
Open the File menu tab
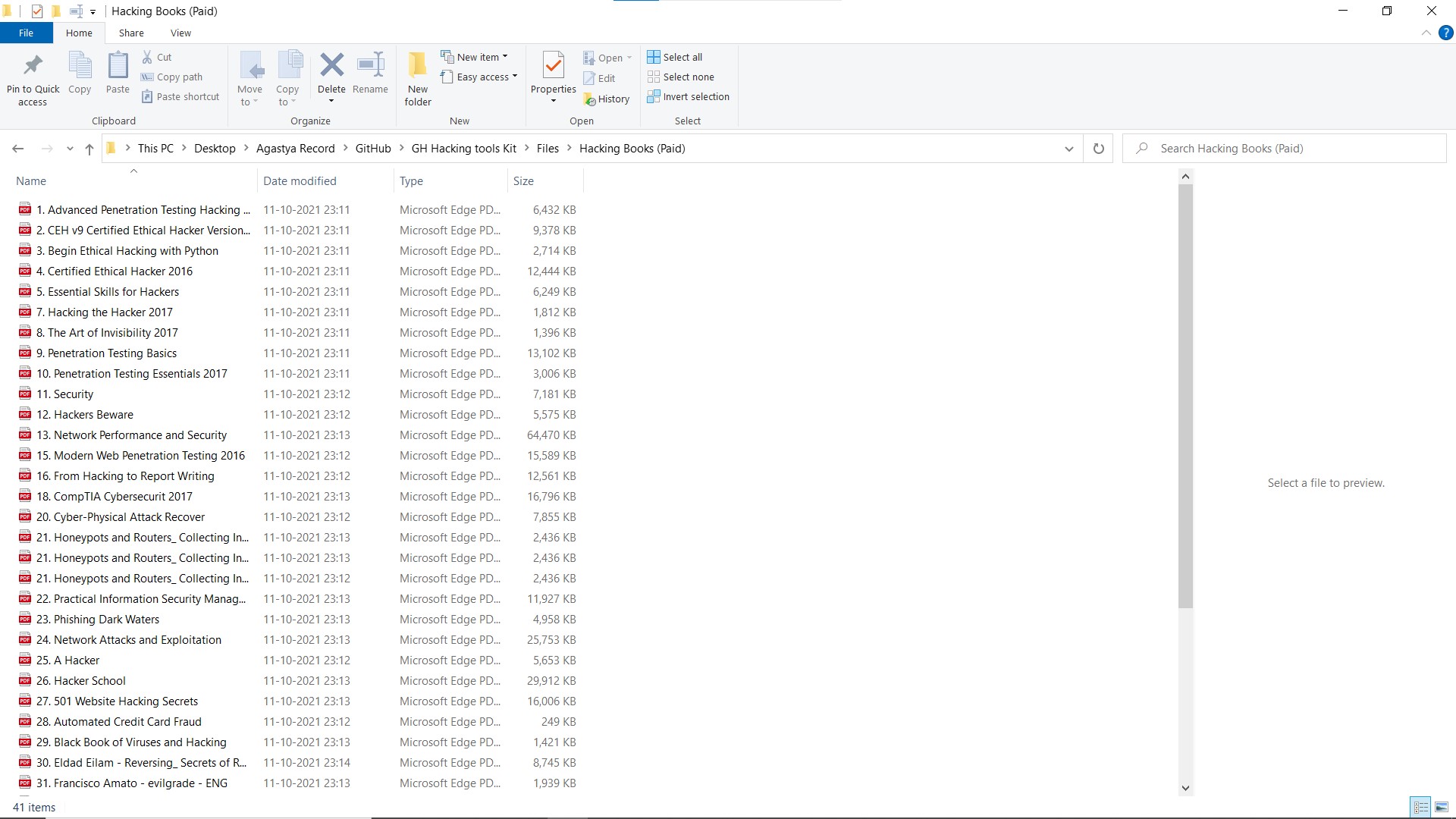(26, 33)
